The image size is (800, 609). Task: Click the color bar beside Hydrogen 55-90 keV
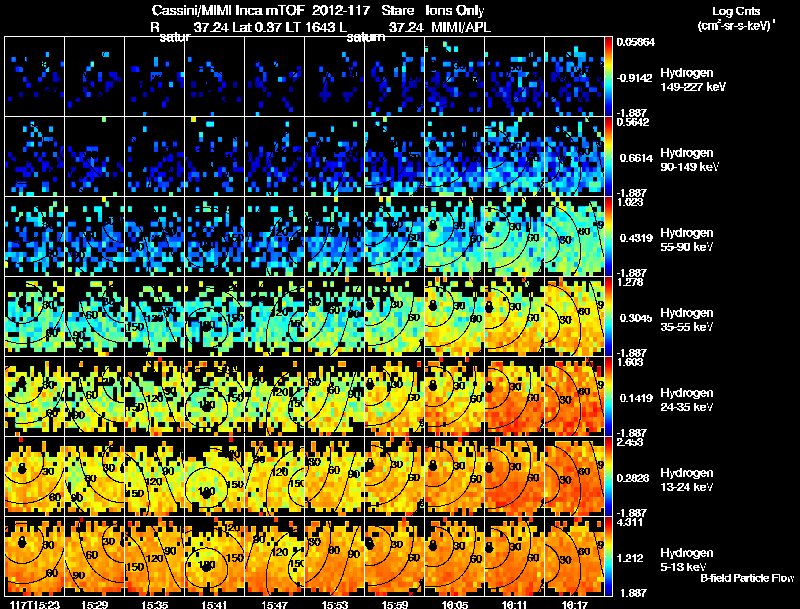pos(608,237)
